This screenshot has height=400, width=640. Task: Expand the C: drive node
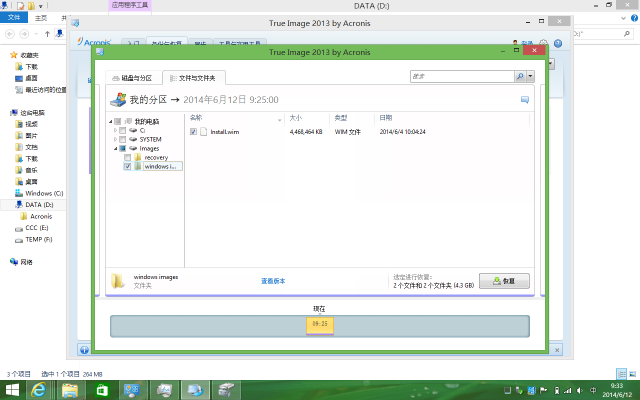115,130
